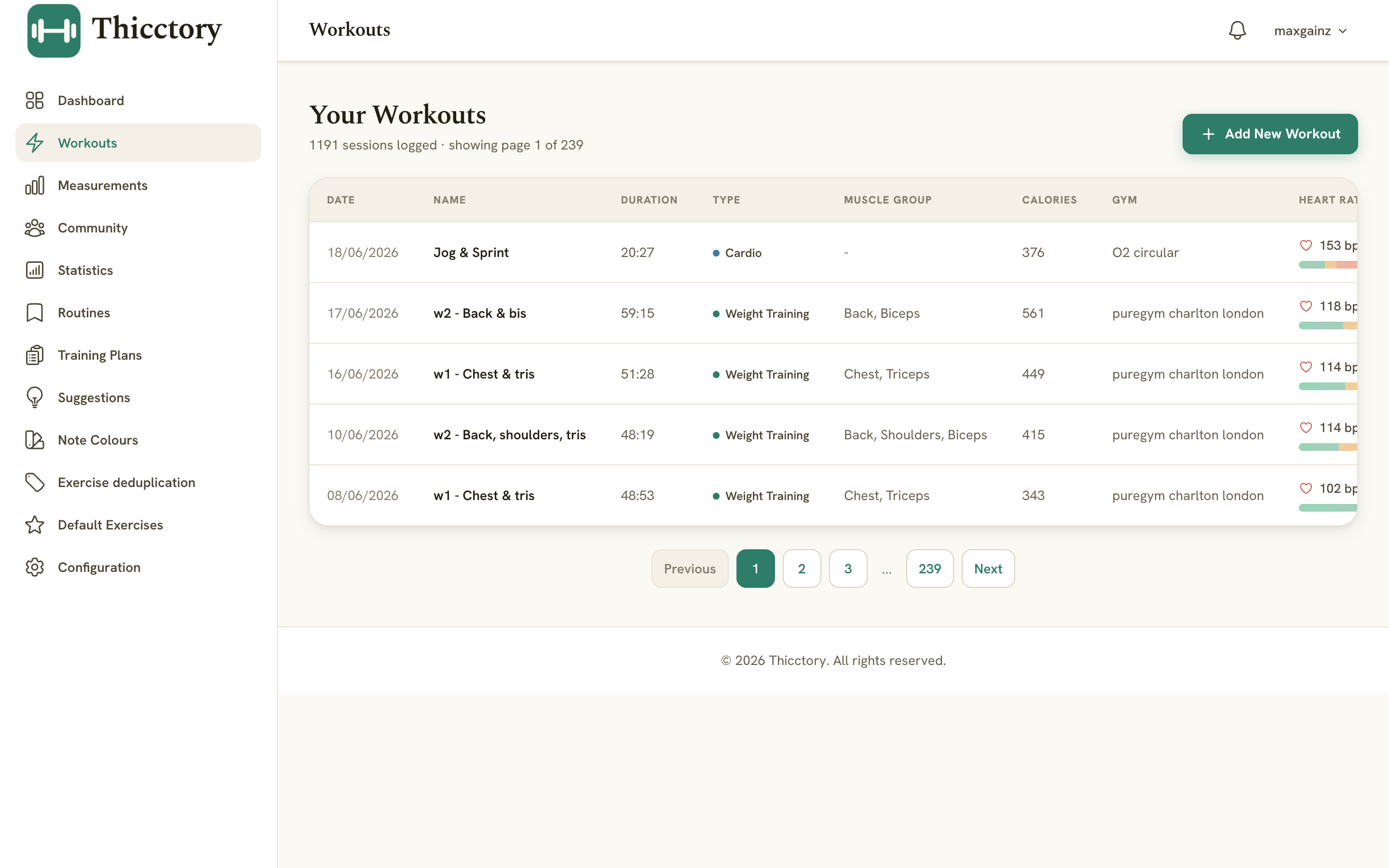Navigate to Statistics

(x=138, y=271)
